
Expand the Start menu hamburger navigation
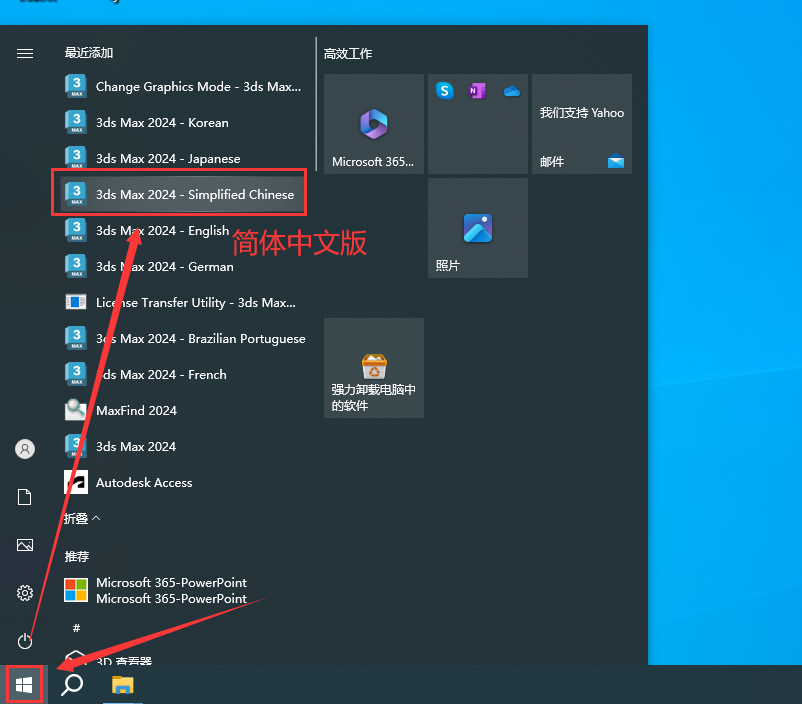[x=25, y=53]
